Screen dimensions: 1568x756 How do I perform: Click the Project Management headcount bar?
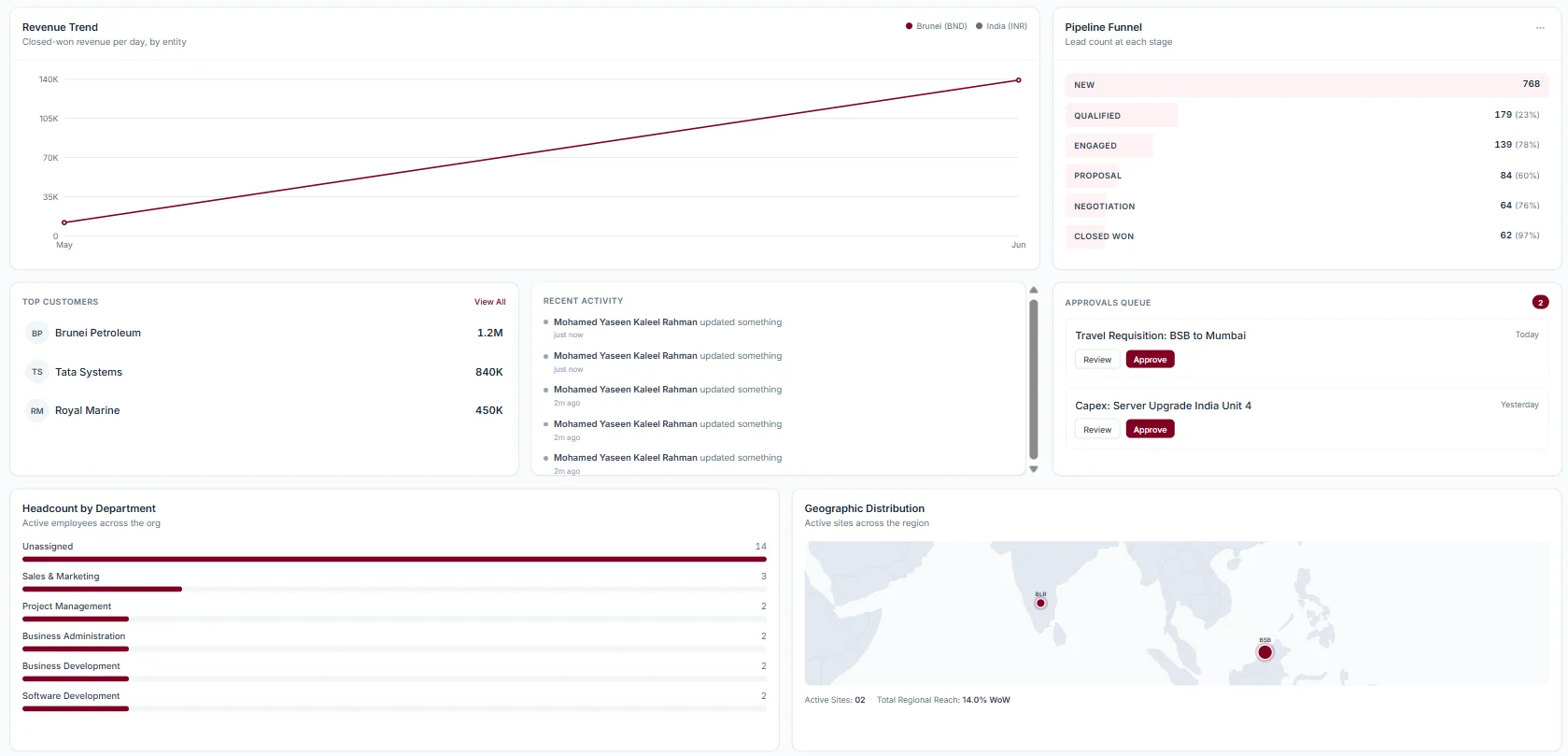pyautogui.click(x=394, y=619)
